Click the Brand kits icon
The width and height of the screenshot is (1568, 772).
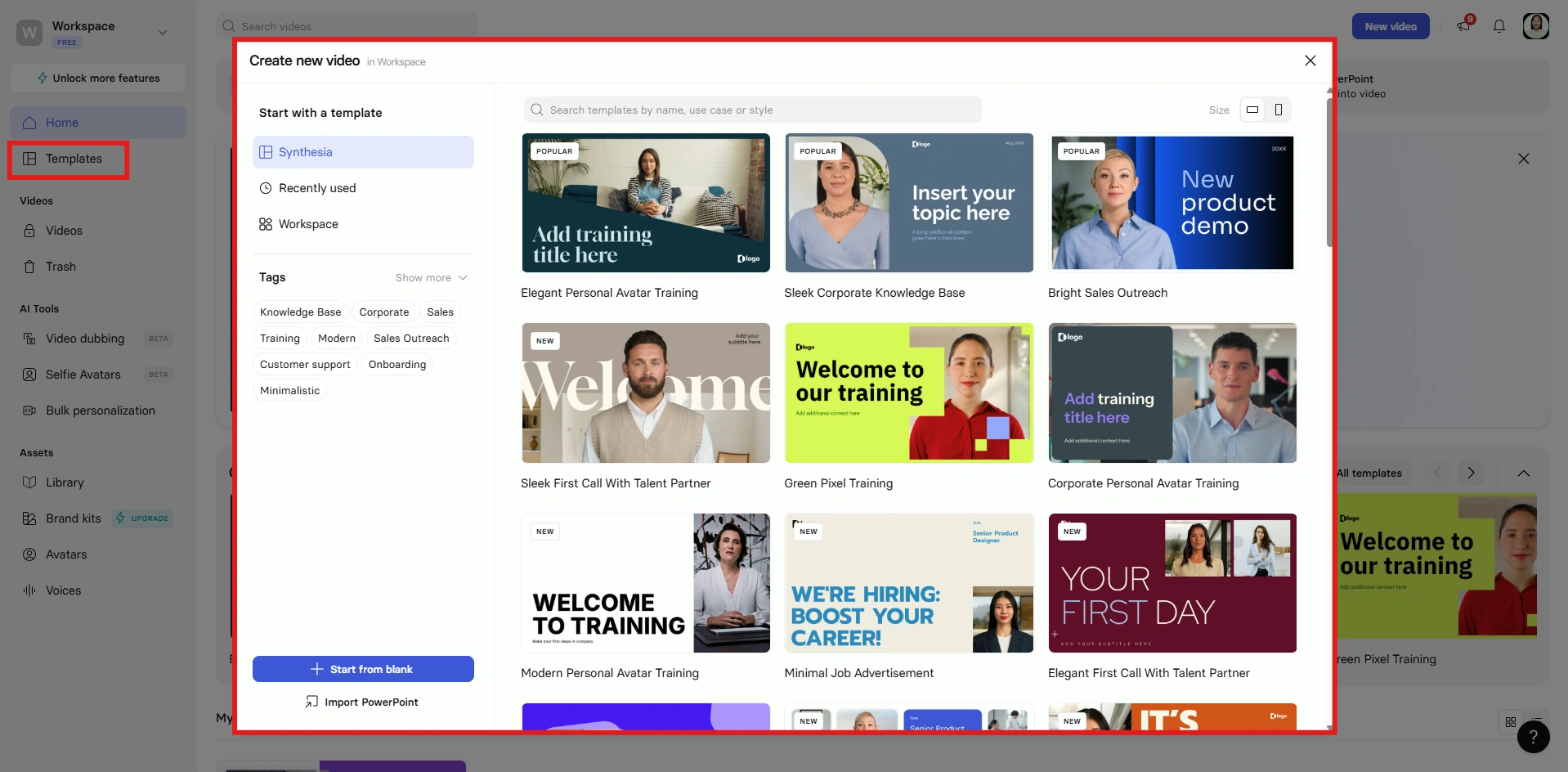pos(29,518)
